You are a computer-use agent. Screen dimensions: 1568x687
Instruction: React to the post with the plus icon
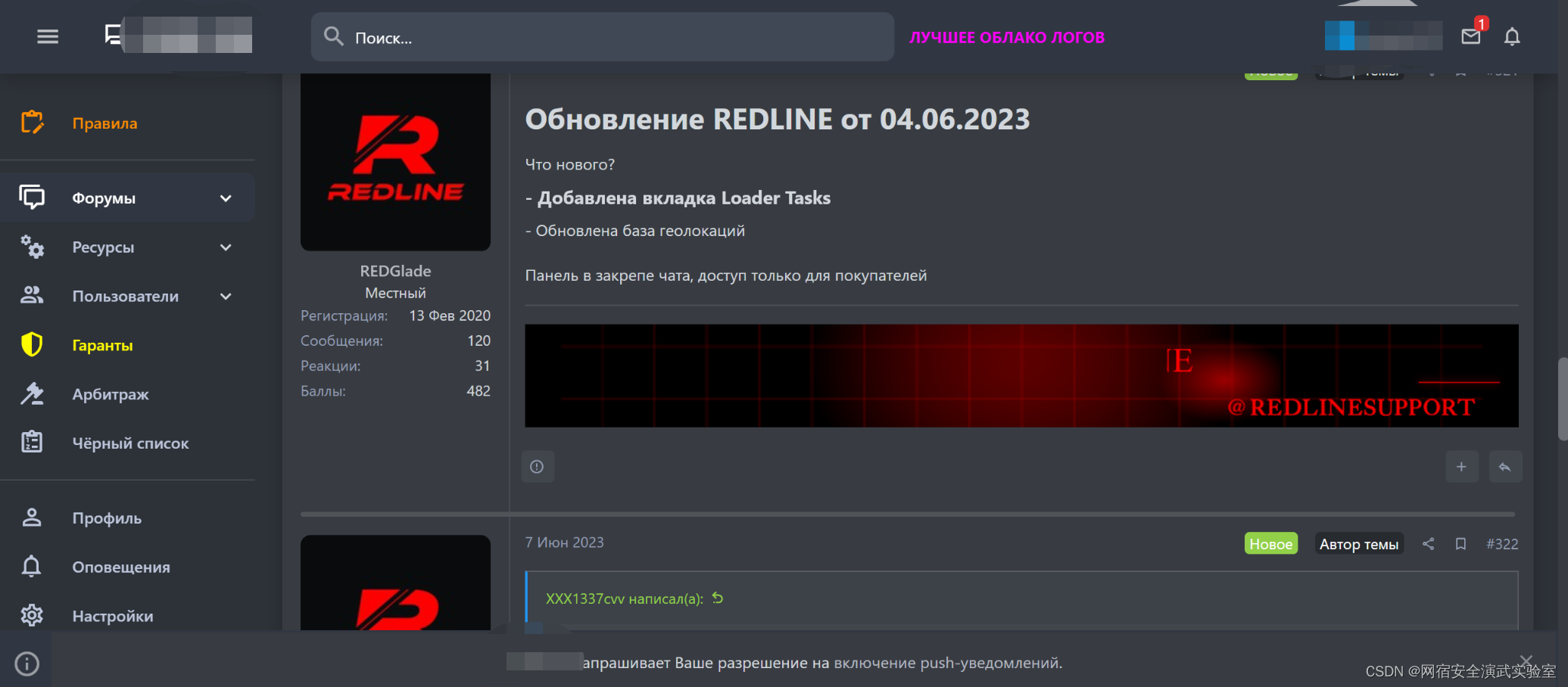click(1462, 467)
